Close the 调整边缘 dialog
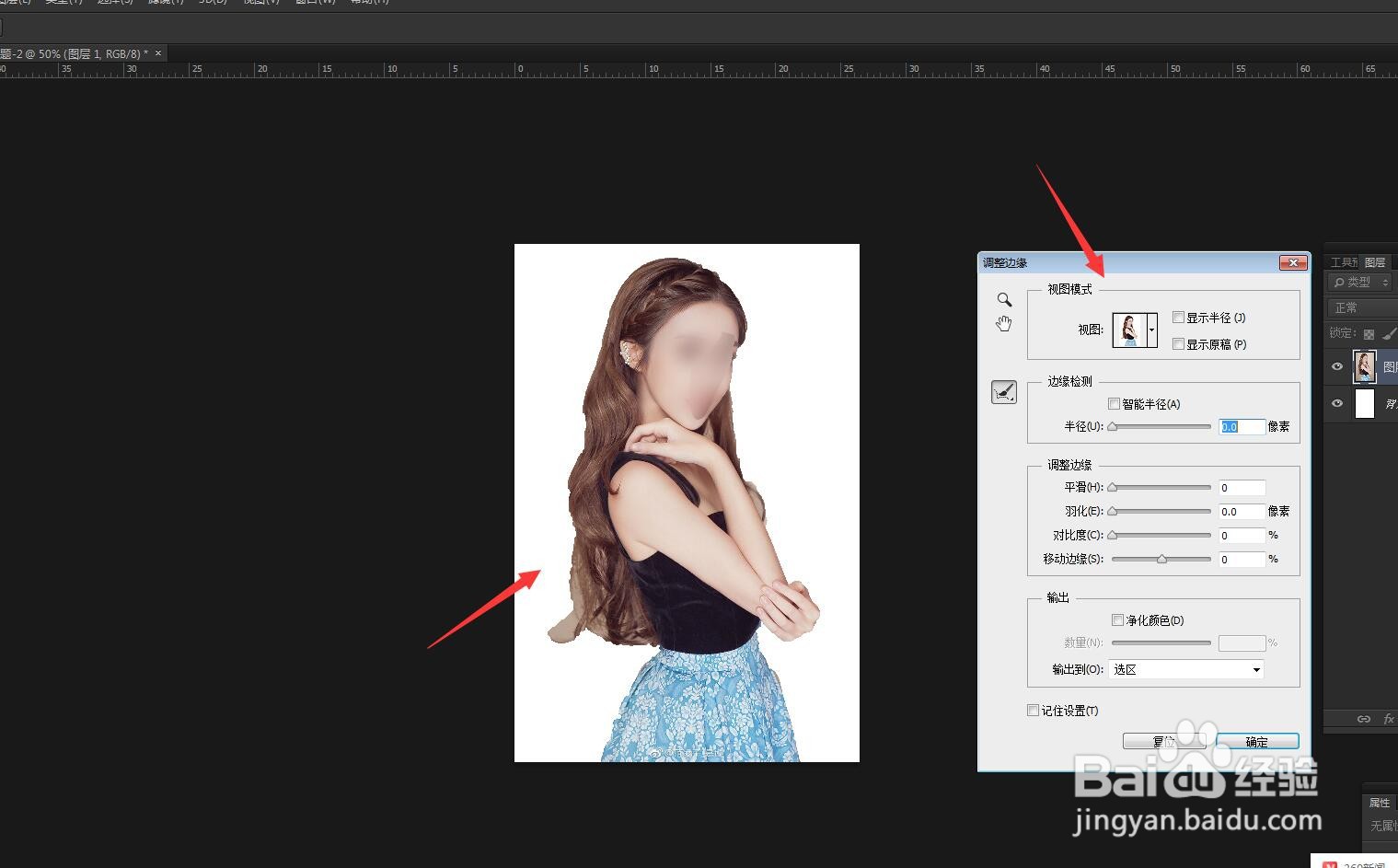Viewport: 1398px width, 868px height. point(1293,263)
